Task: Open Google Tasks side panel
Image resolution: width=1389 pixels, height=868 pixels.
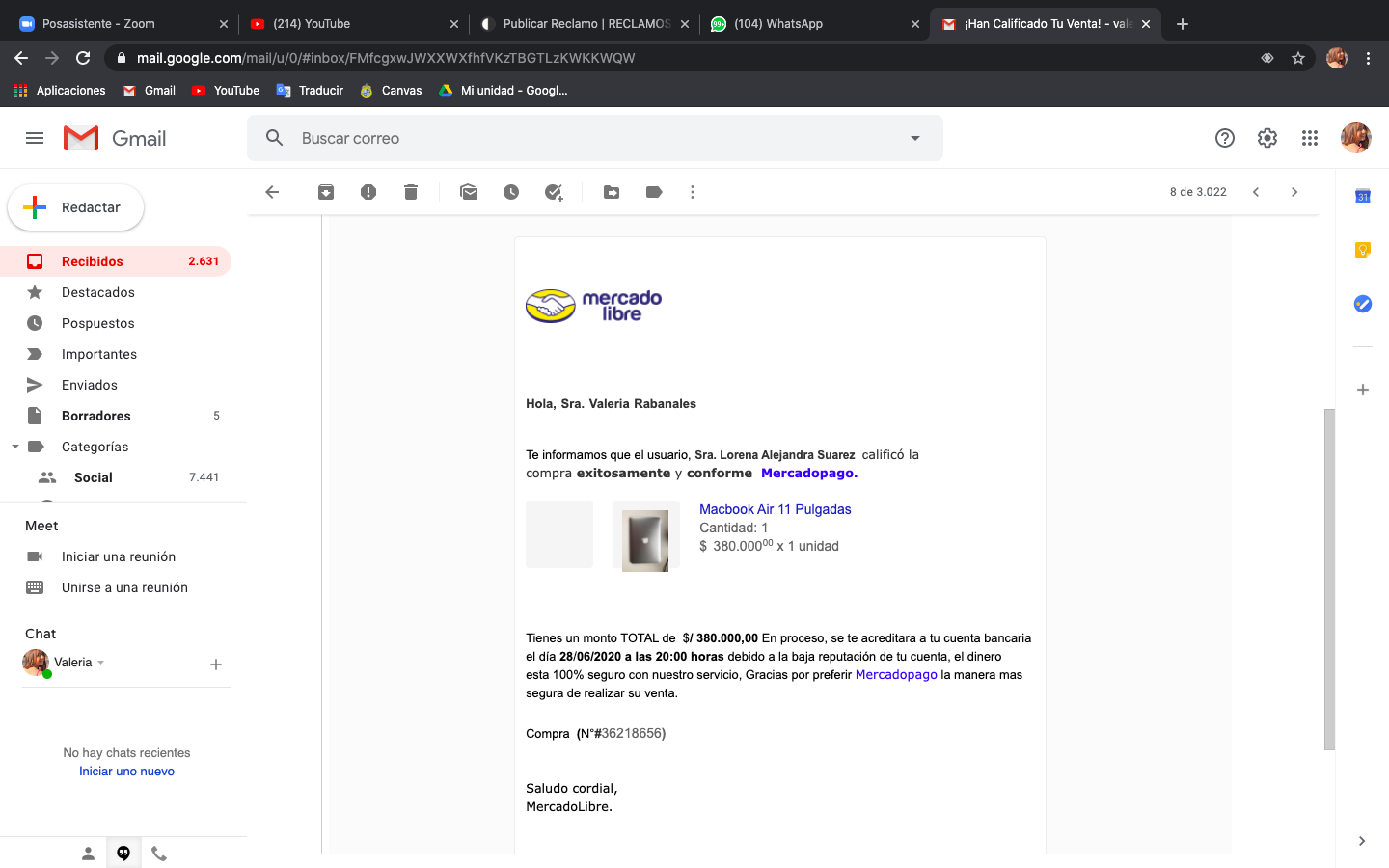Action: click(1363, 304)
